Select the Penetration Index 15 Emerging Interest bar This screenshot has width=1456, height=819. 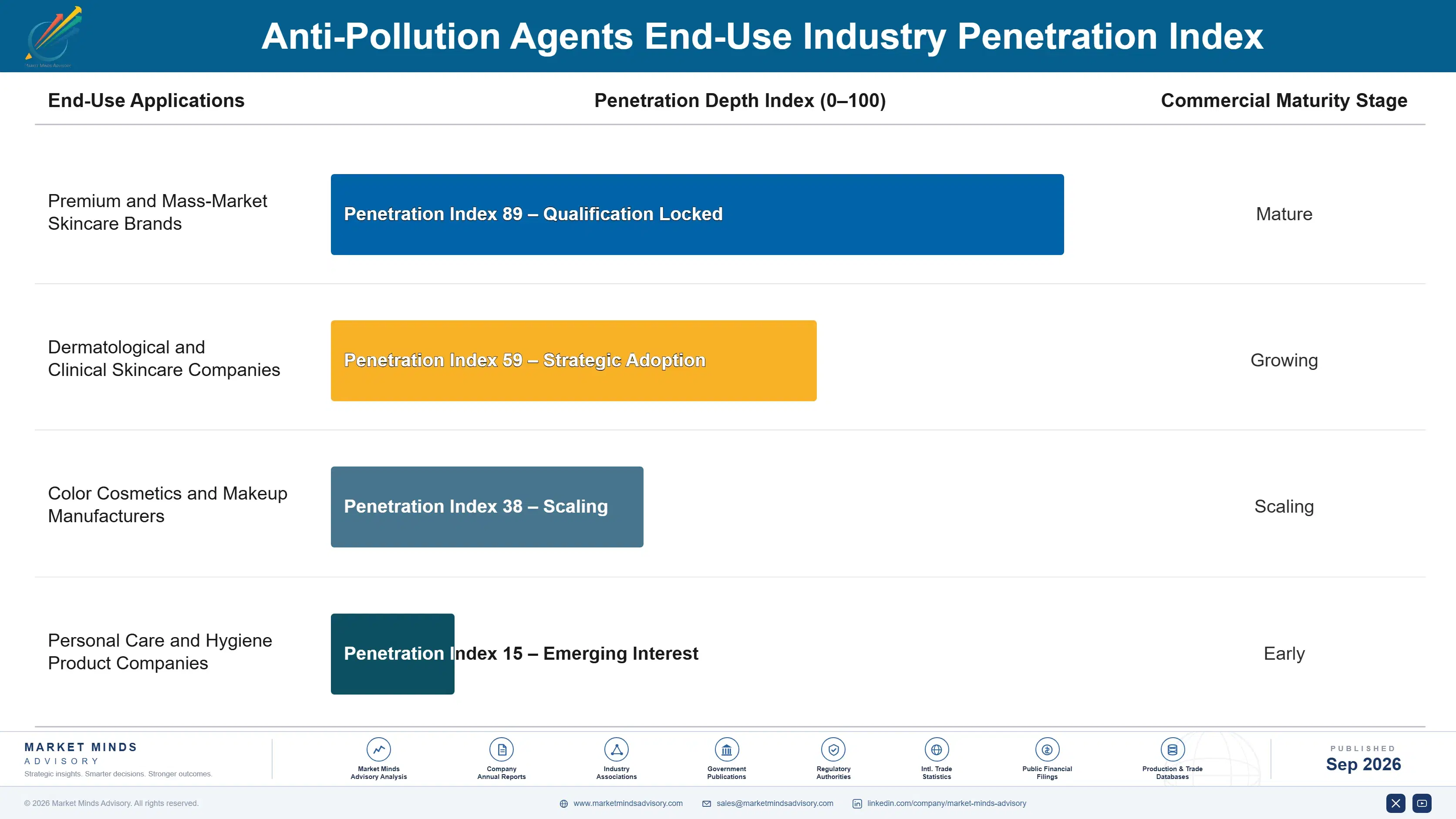(392, 654)
